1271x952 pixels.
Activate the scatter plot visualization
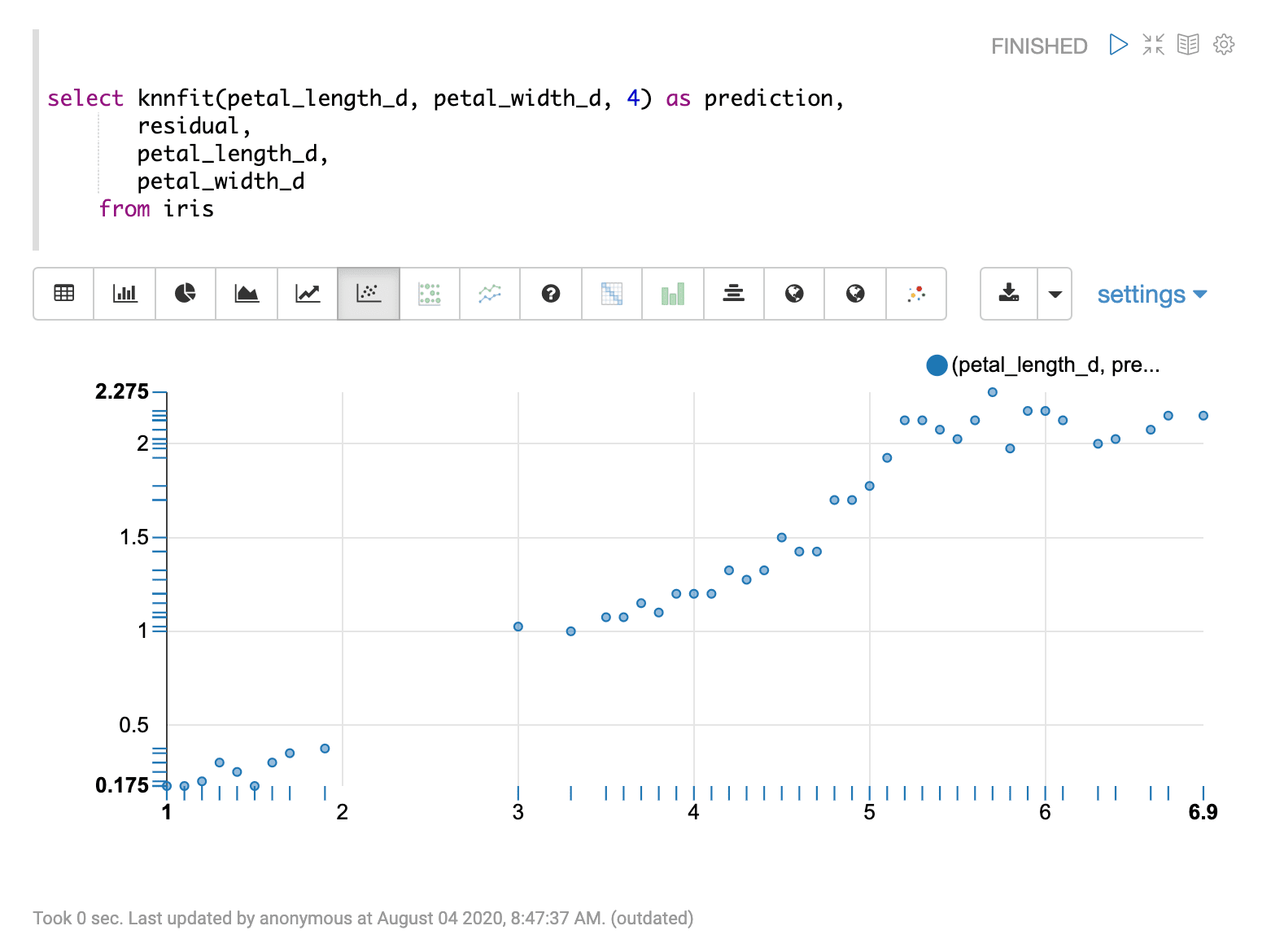point(369,294)
